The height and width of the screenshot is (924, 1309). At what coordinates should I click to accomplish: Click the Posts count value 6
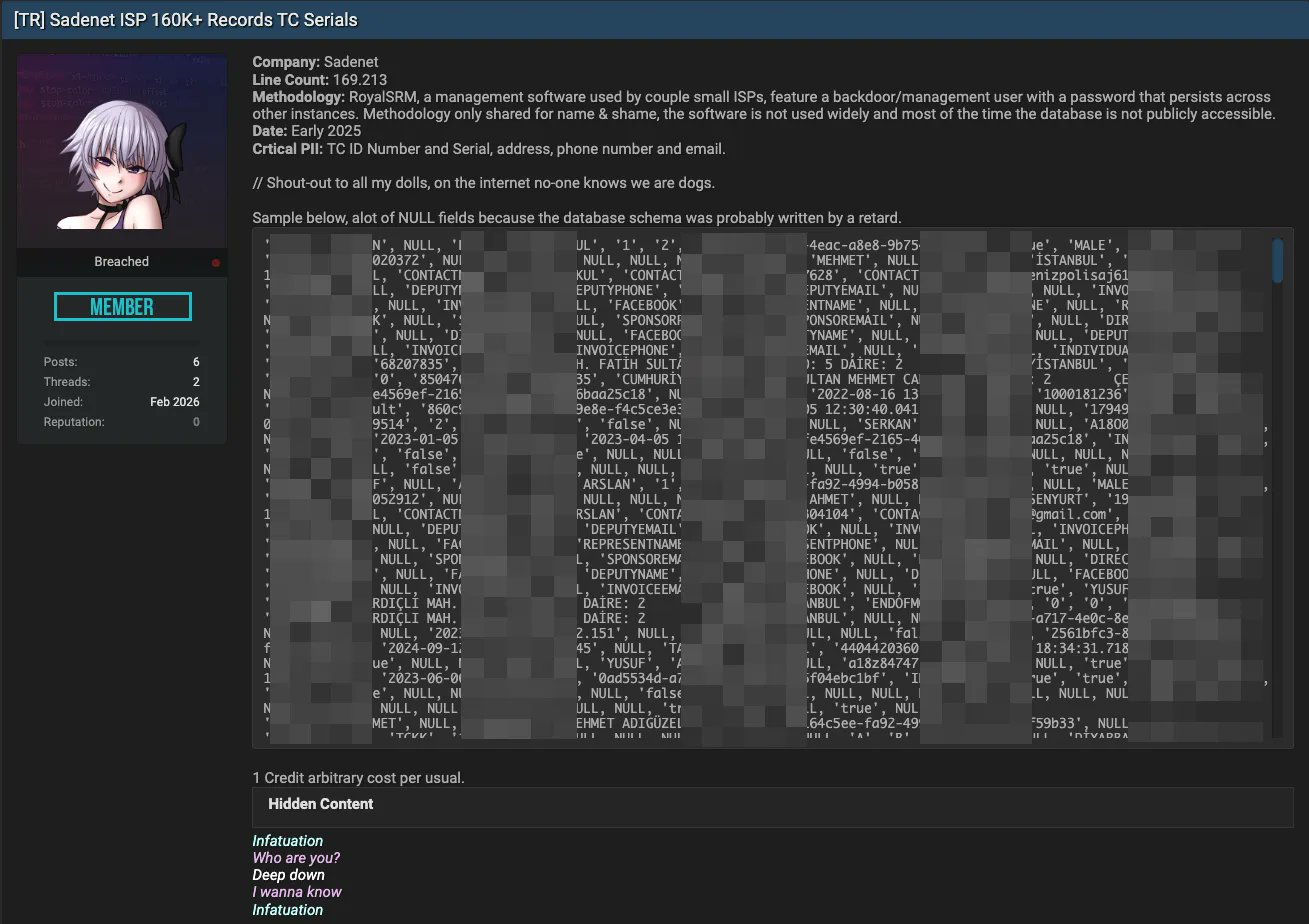196,362
